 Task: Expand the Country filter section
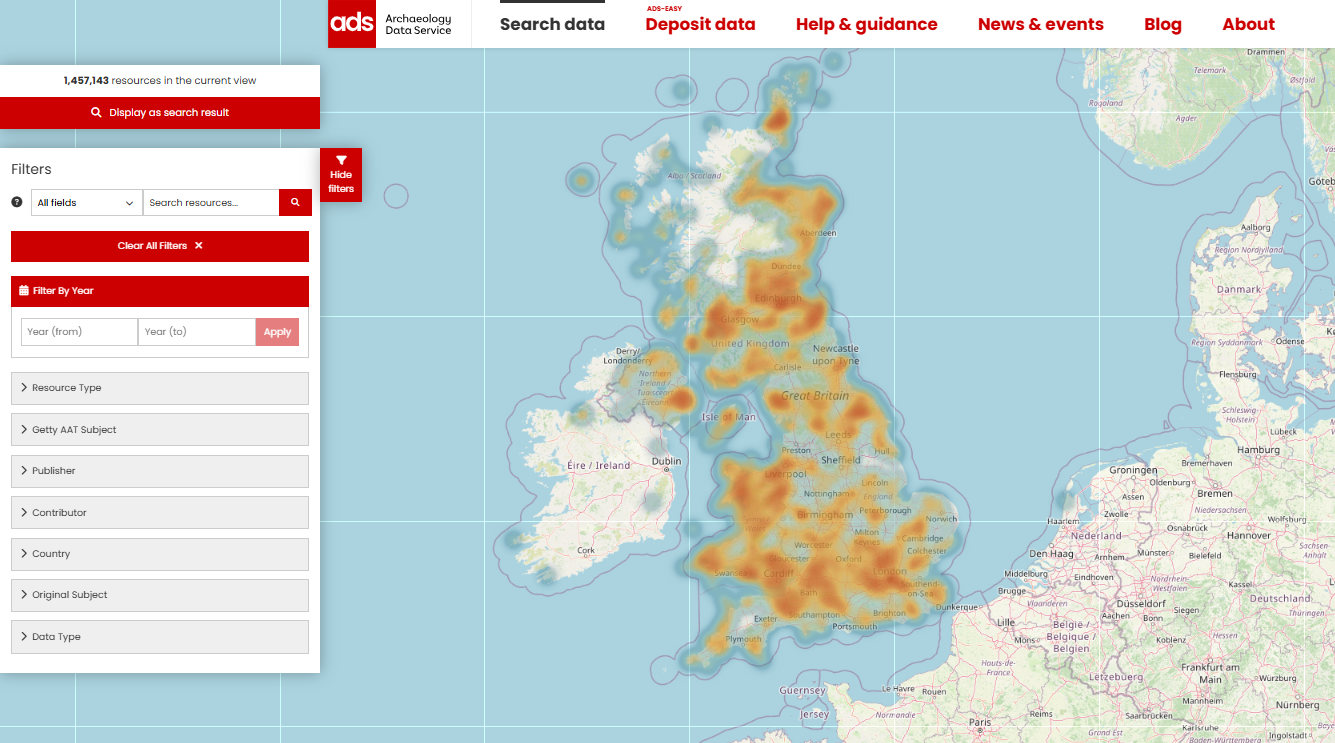[159, 554]
